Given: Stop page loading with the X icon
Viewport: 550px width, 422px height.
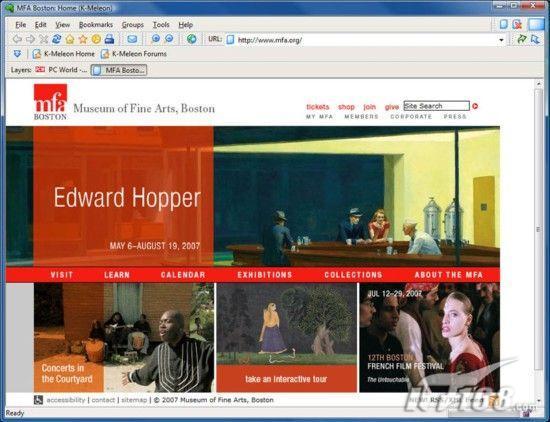Looking at the screenshot, I should [x=43, y=39].
